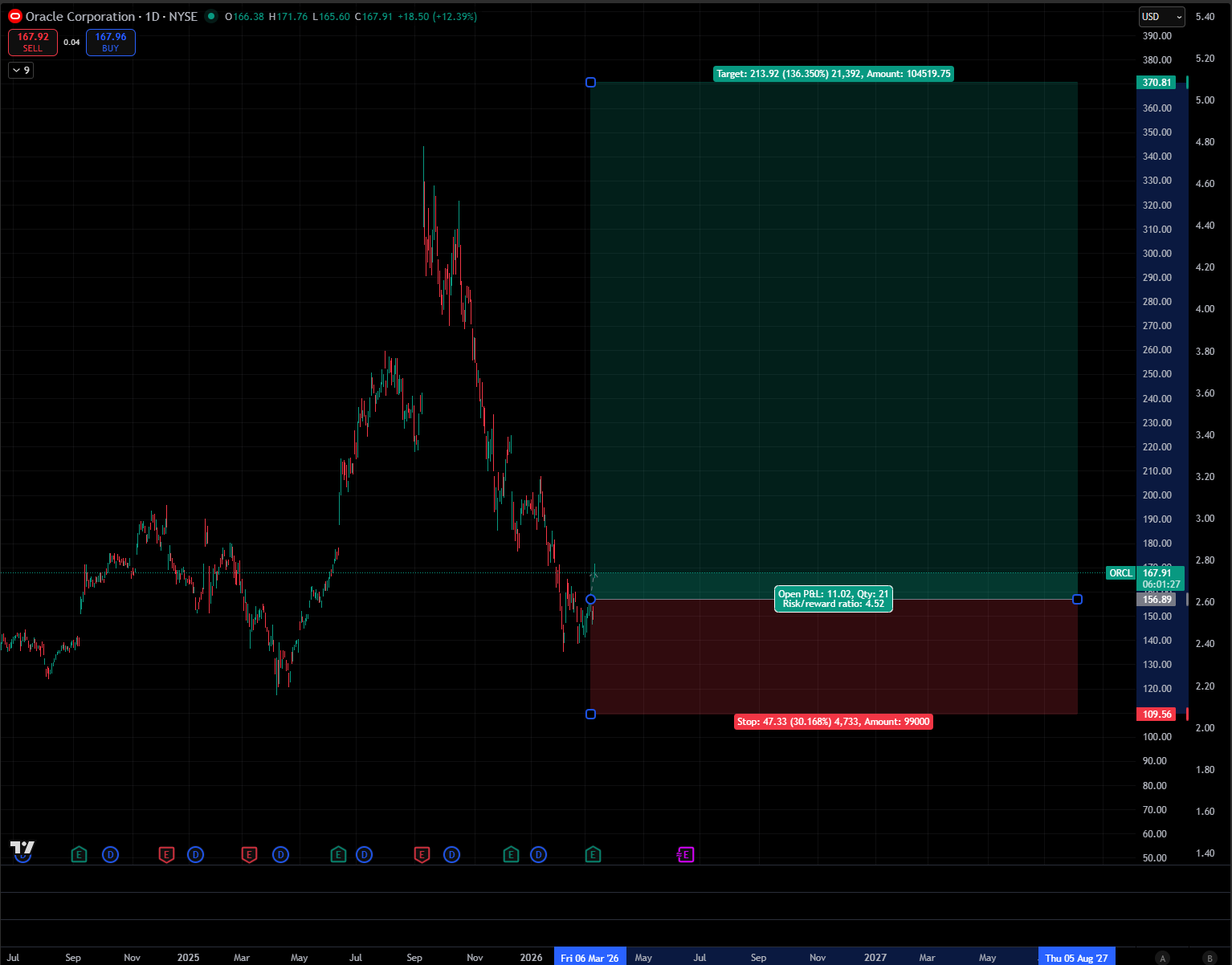Select the right-edge handle on the entry line
Image resolution: width=1232 pixels, height=965 pixels.
(1077, 600)
